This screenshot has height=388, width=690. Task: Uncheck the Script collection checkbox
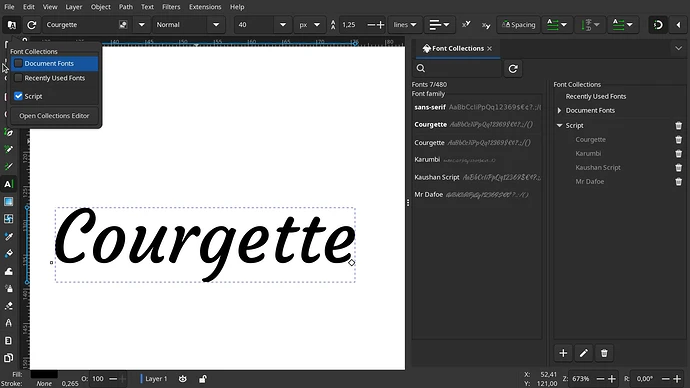(18, 96)
